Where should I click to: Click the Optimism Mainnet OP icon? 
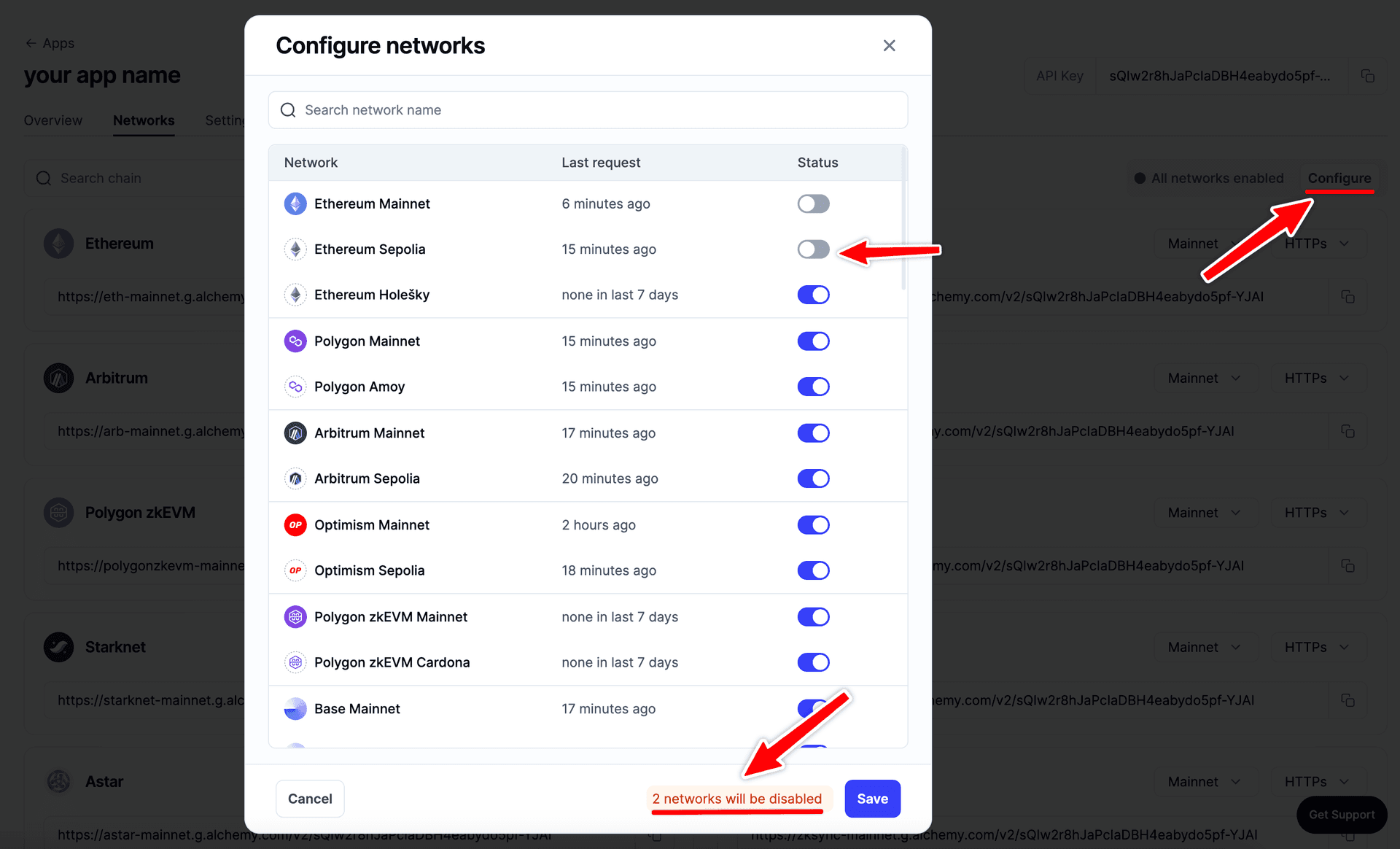295,525
